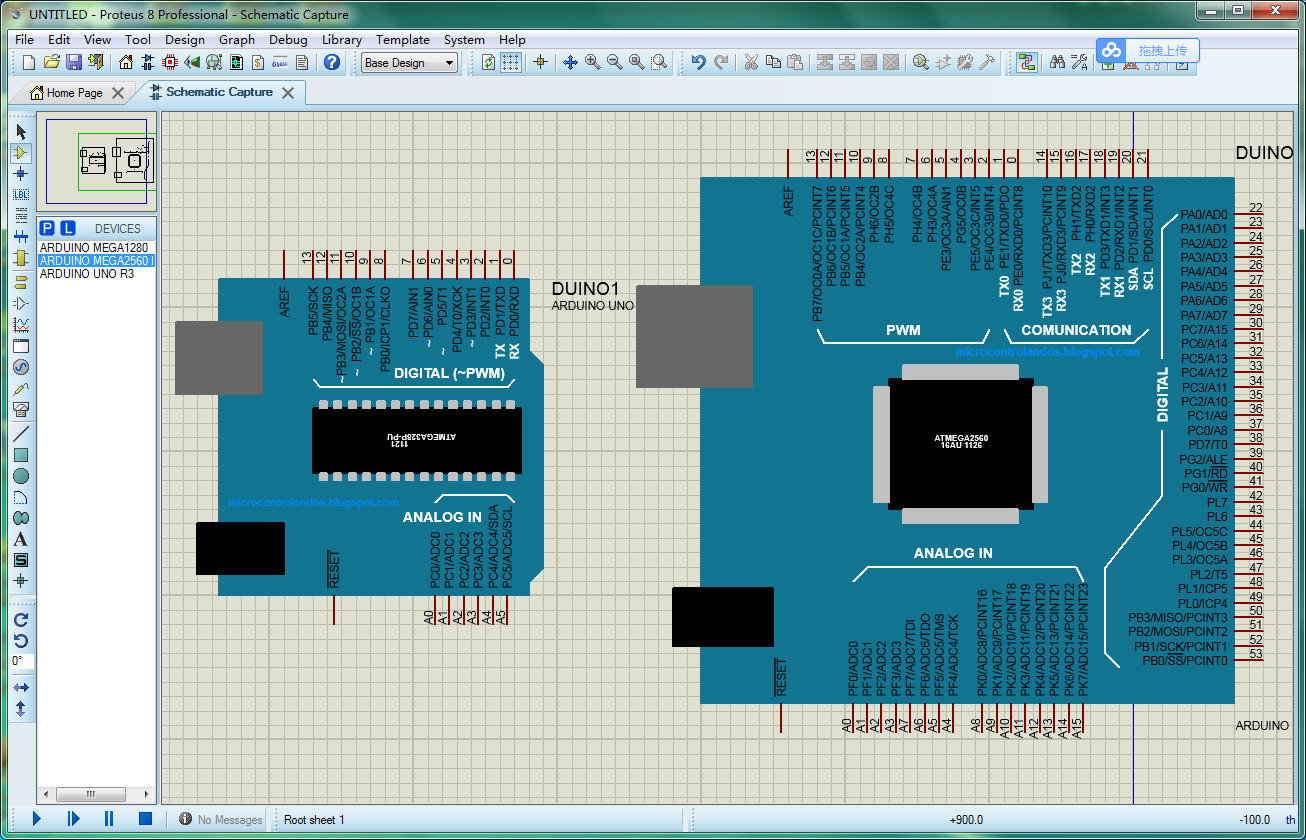The width and height of the screenshot is (1306, 840).
Task: Click the horizontal mirror (X-flip) icon
Action: (21, 688)
